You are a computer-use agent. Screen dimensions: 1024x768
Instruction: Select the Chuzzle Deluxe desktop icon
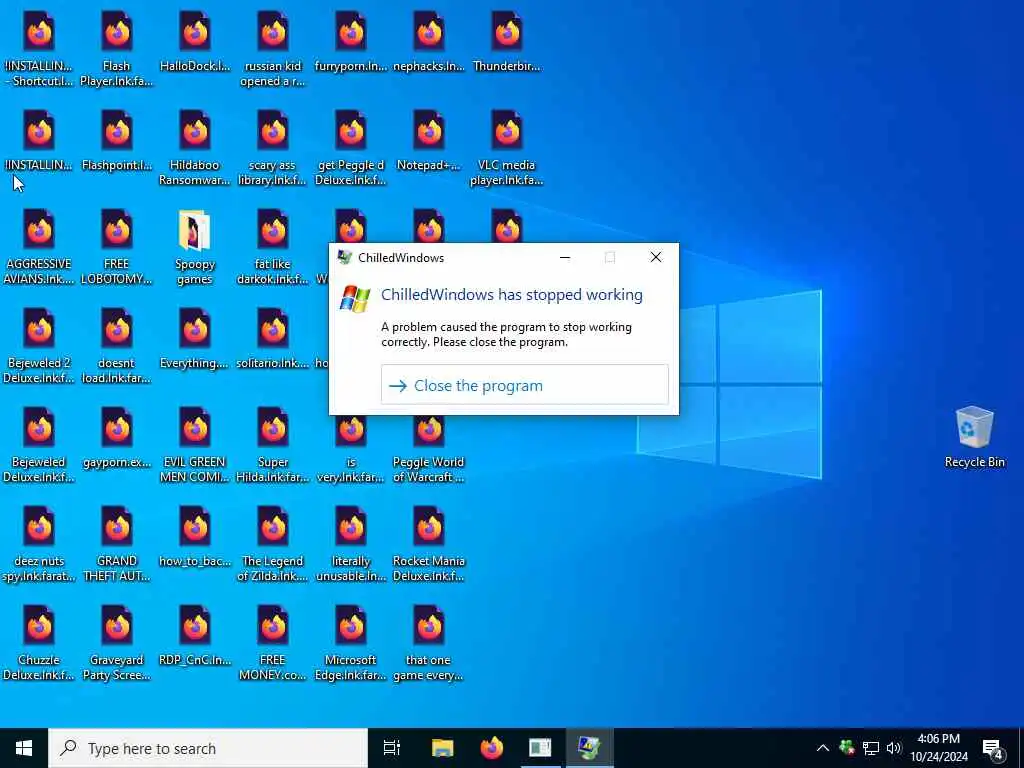[39, 644]
